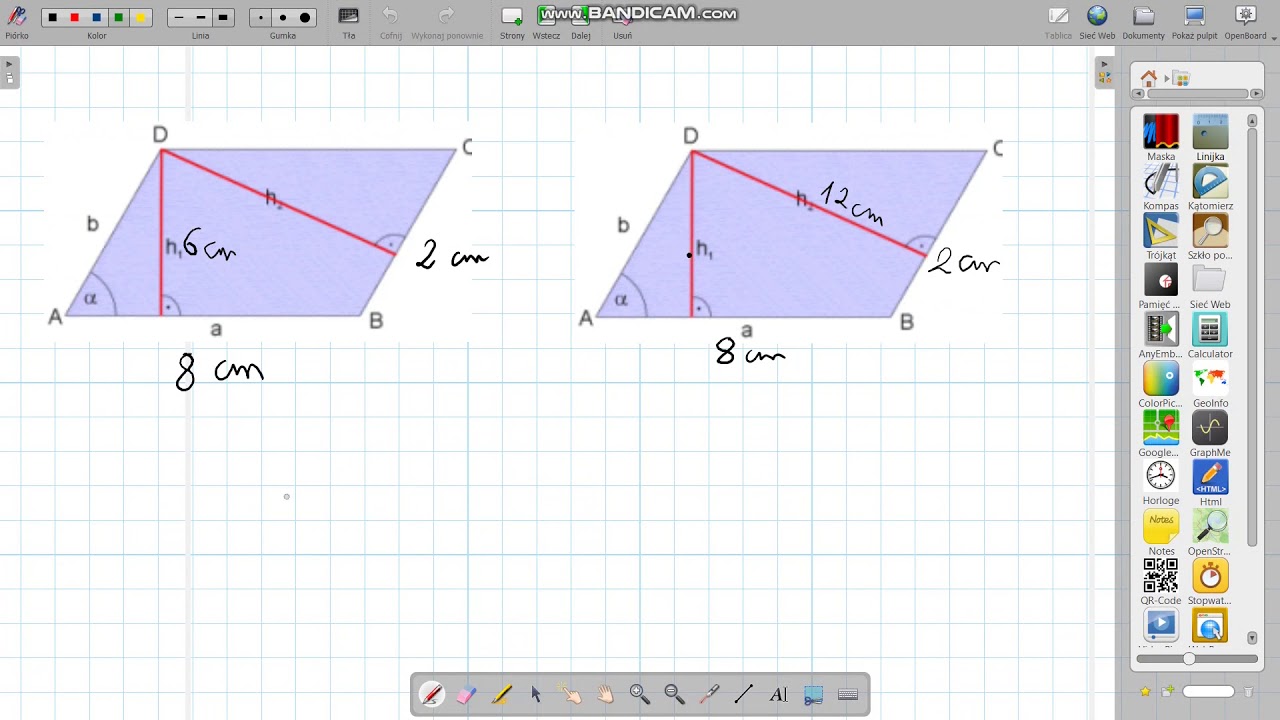Image resolution: width=1280 pixels, height=720 pixels.
Task: Select the Interact with items pointing hand
Action: (x=570, y=695)
